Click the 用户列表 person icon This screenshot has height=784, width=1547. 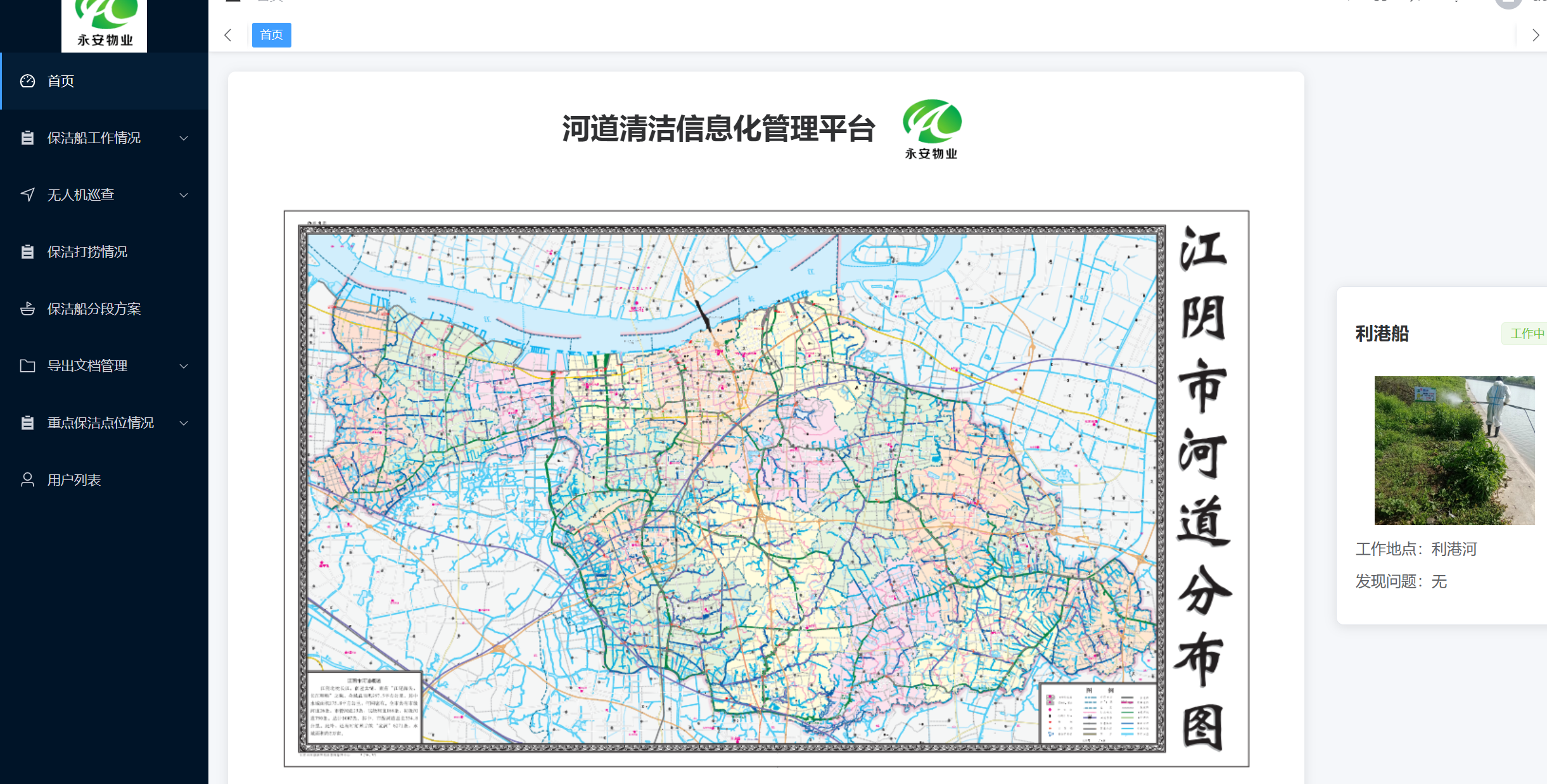point(27,479)
